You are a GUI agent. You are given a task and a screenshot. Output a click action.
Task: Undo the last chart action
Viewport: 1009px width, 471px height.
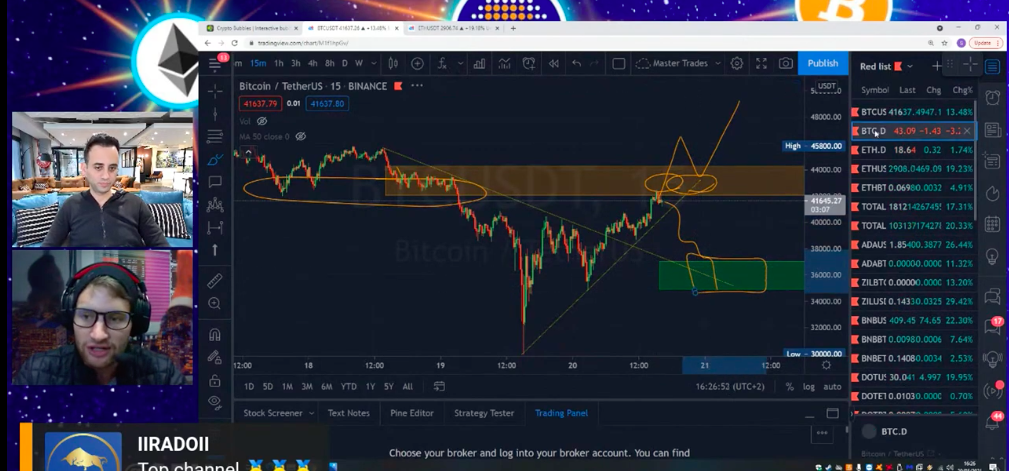click(x=577, y=63)
